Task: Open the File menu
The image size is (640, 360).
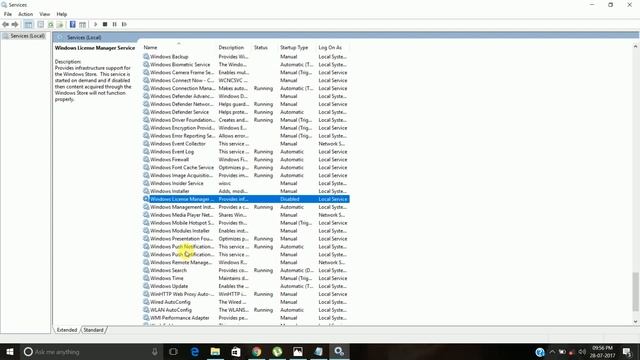Action: pyautogui.click(x=8, y=14)
